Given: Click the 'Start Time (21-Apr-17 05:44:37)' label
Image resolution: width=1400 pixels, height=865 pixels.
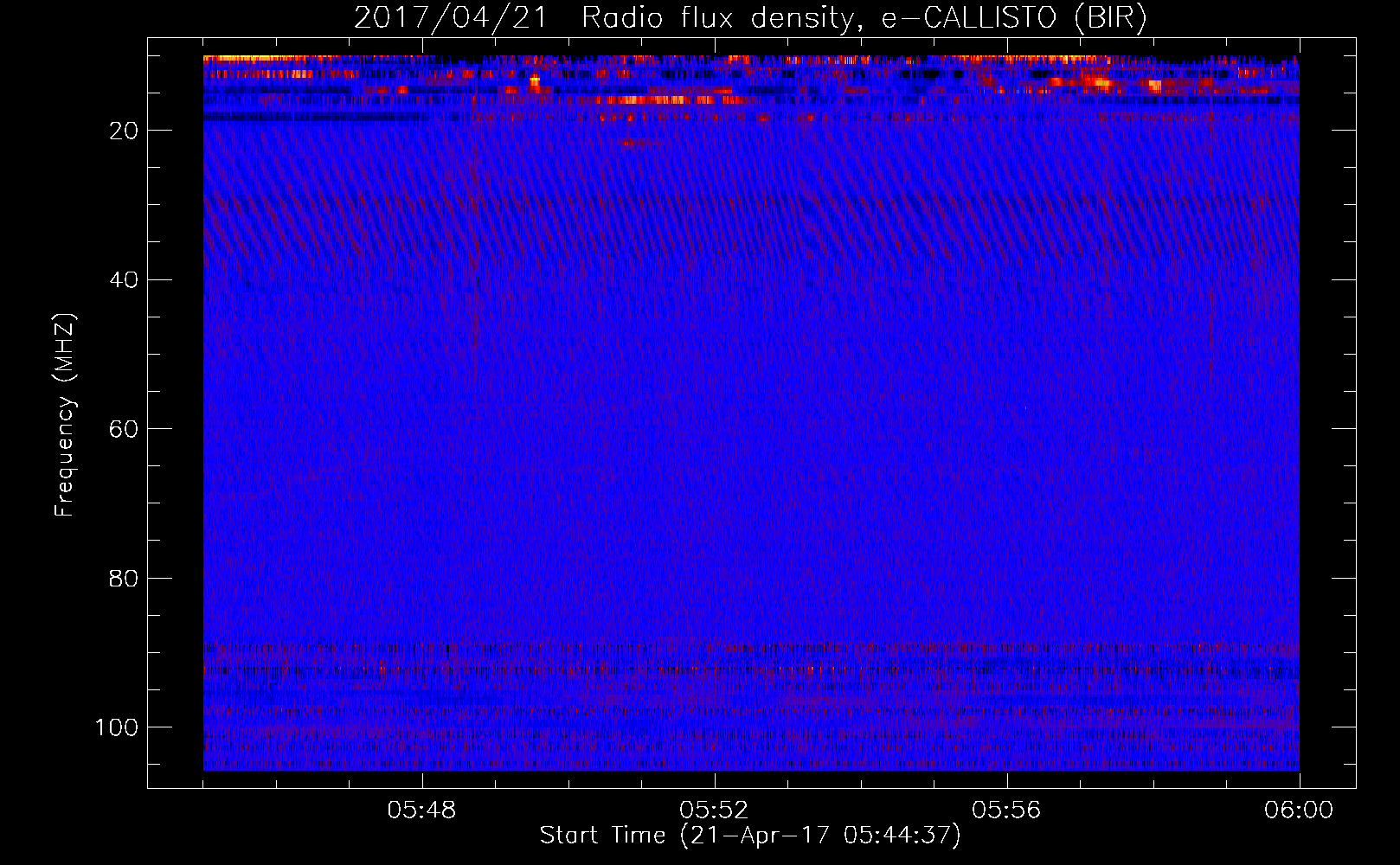Looking at the screenshot, I should click(x=750, y=836).
